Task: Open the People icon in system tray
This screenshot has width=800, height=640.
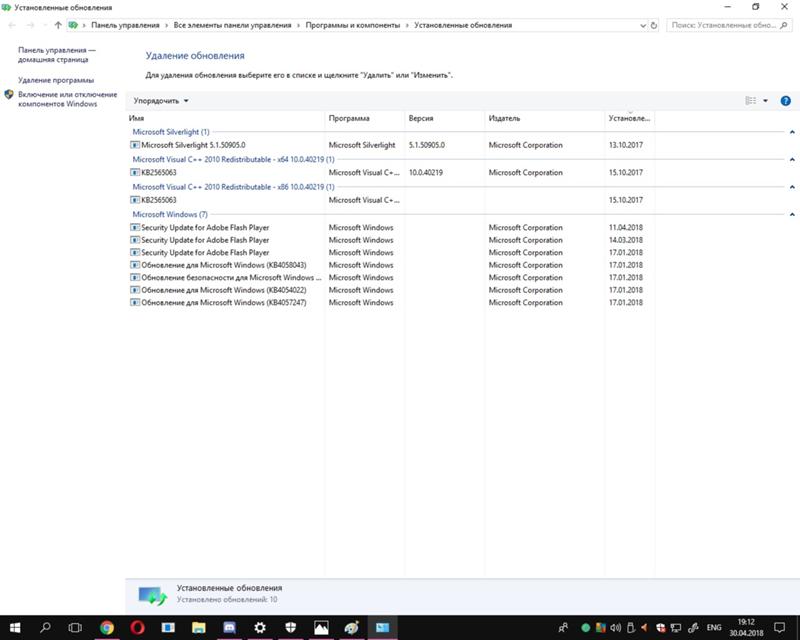Action: tap(563, 627)
